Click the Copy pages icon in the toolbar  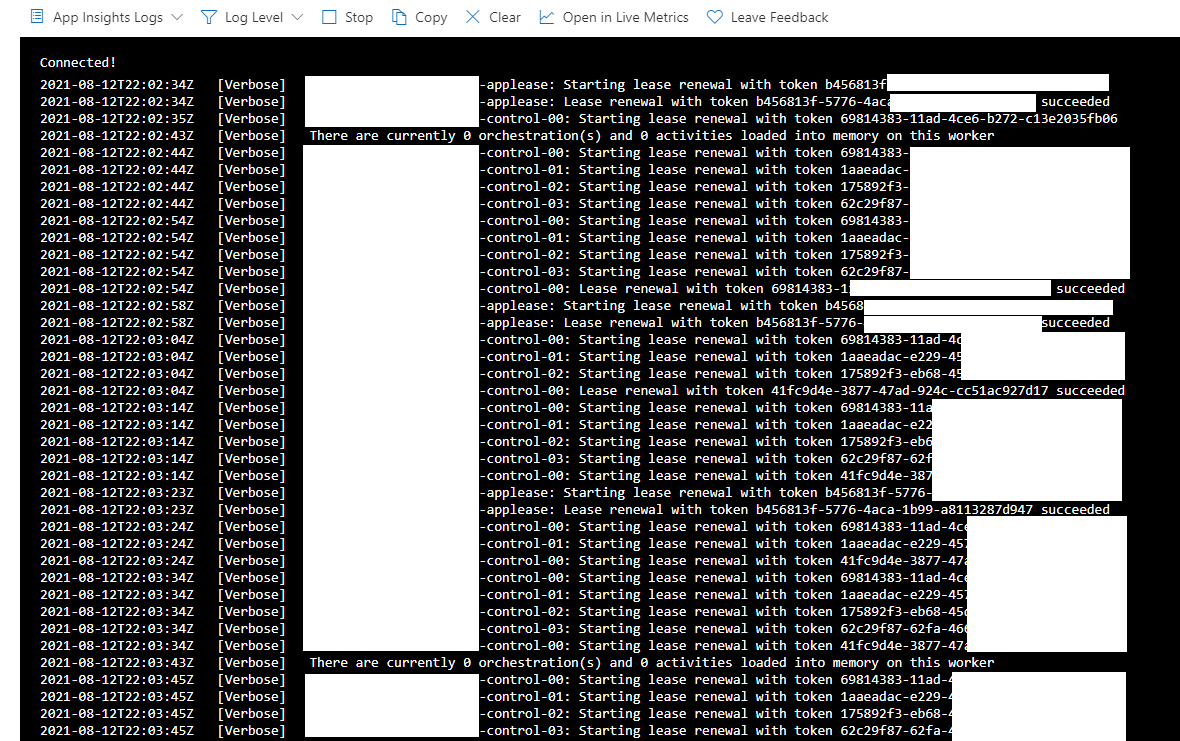coord(399,17)
